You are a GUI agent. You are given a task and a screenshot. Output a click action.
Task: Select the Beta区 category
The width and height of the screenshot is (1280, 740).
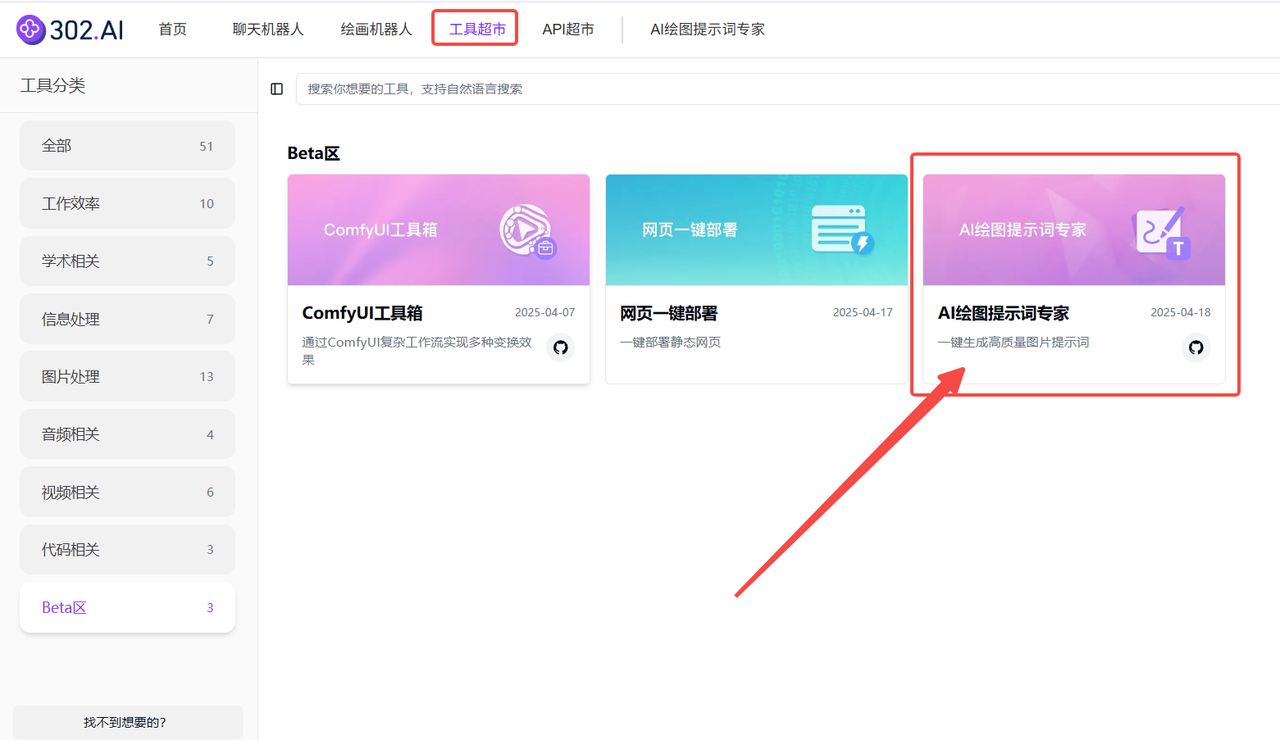pyautogui.click(x=127, y=607)
